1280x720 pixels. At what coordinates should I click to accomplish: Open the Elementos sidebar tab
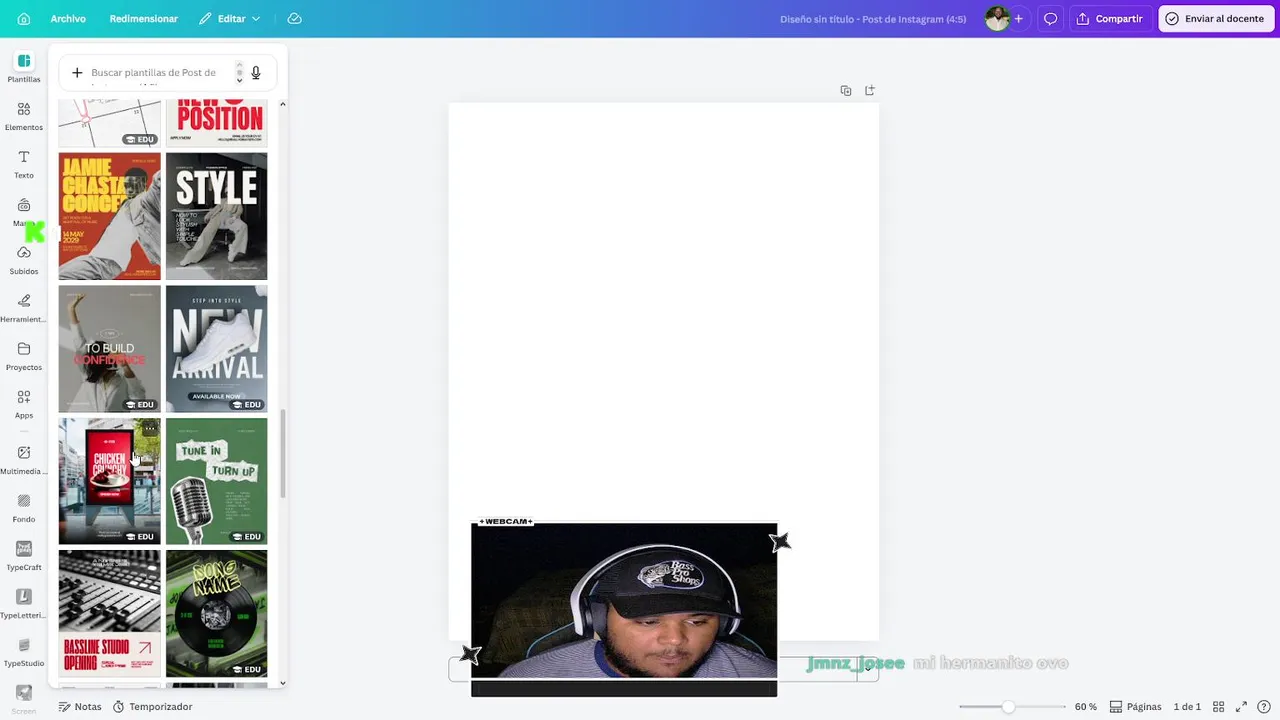click(24, 116)
